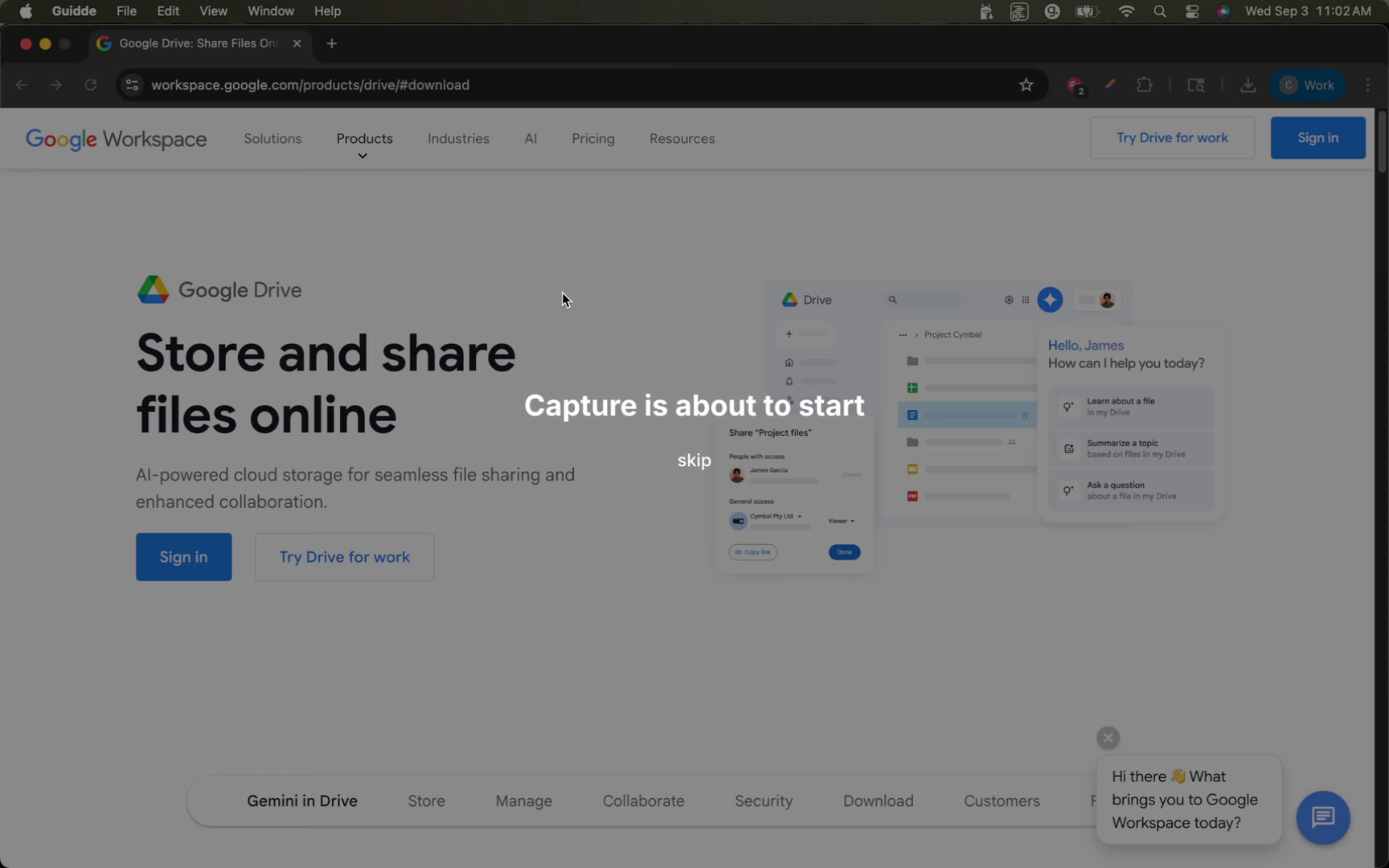
Task: Open the tab search icon in the toolbar
Action: 1196,85
